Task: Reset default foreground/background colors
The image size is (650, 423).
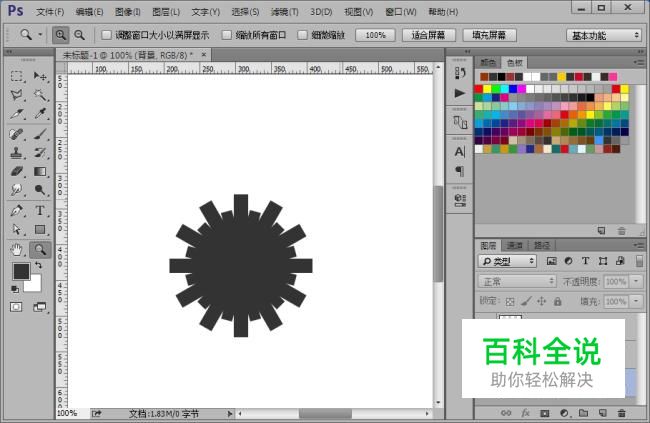Action: [x=15, y=289]
